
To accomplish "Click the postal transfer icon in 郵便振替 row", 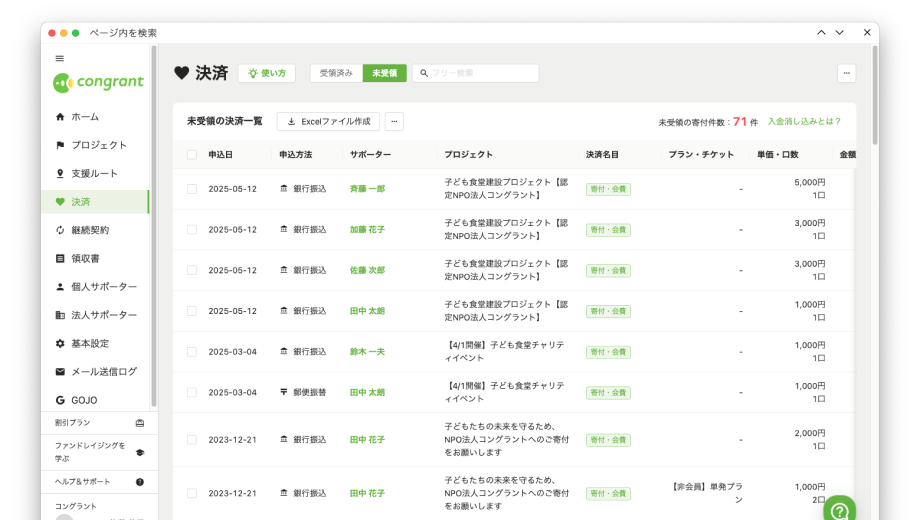I will coord(284,391).
